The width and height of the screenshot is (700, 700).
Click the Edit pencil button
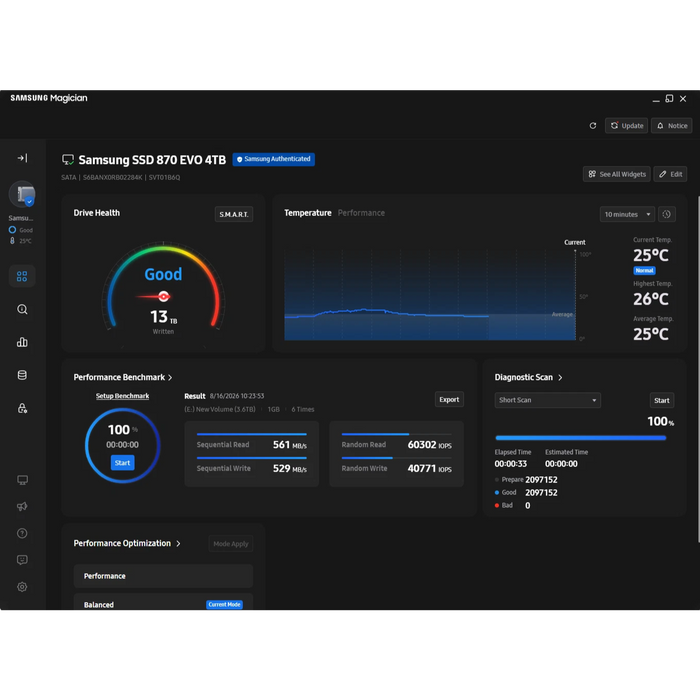pyautogui.click(x=670, y=174)
